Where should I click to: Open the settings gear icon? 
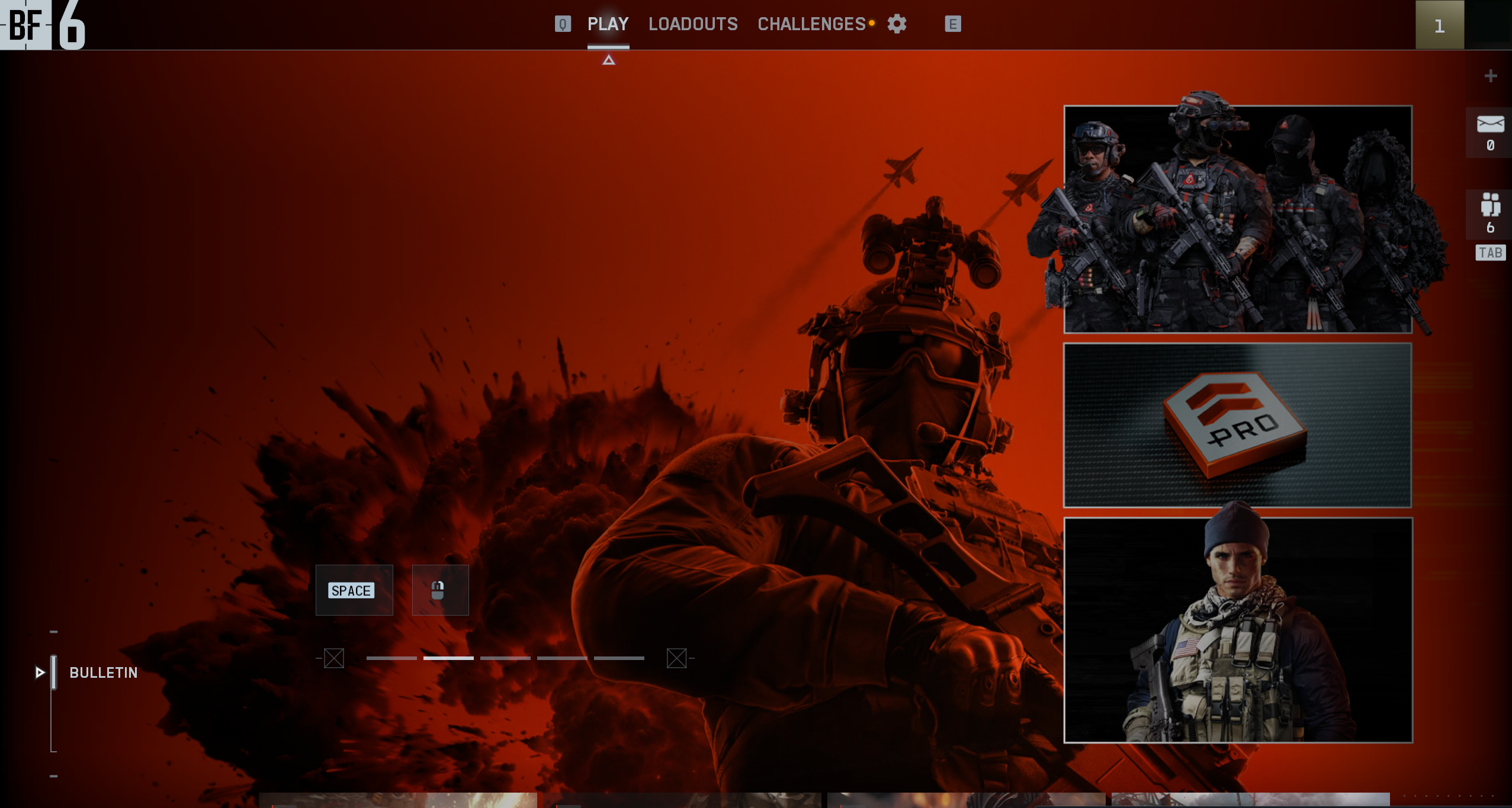(897, 24)
